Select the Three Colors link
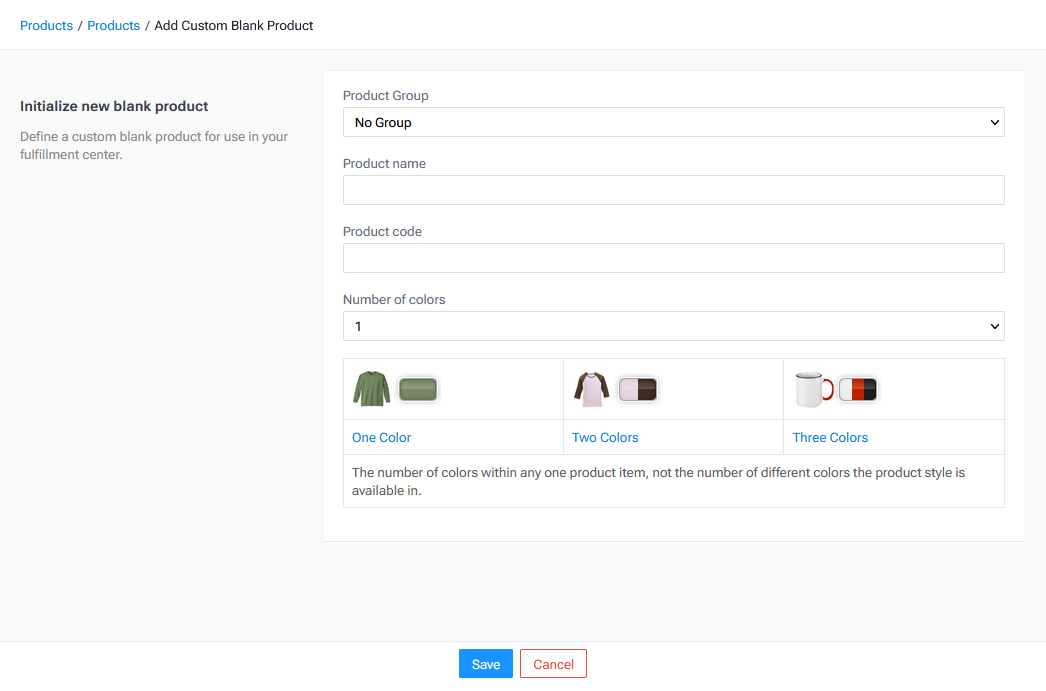Screen dimensions: 1046x691 tap(830, 437)
